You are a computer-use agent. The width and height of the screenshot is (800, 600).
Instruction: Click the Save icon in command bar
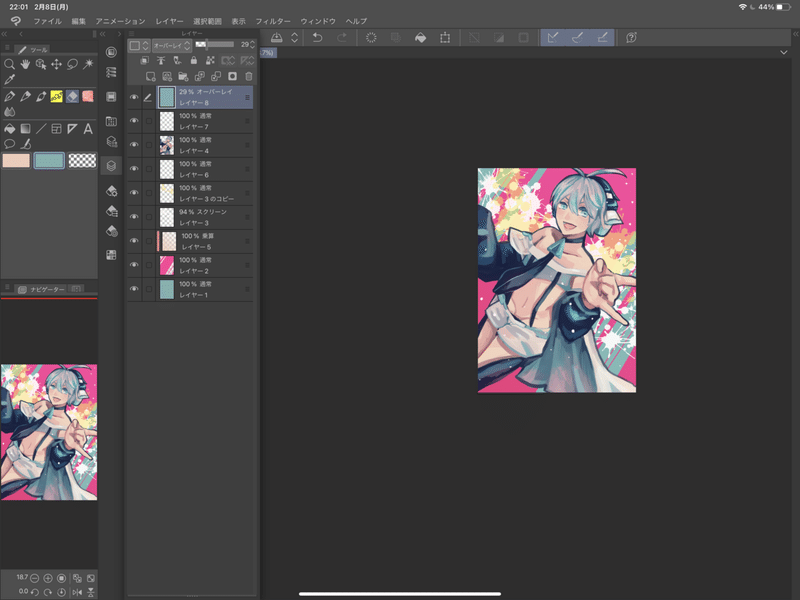point(277,37)
